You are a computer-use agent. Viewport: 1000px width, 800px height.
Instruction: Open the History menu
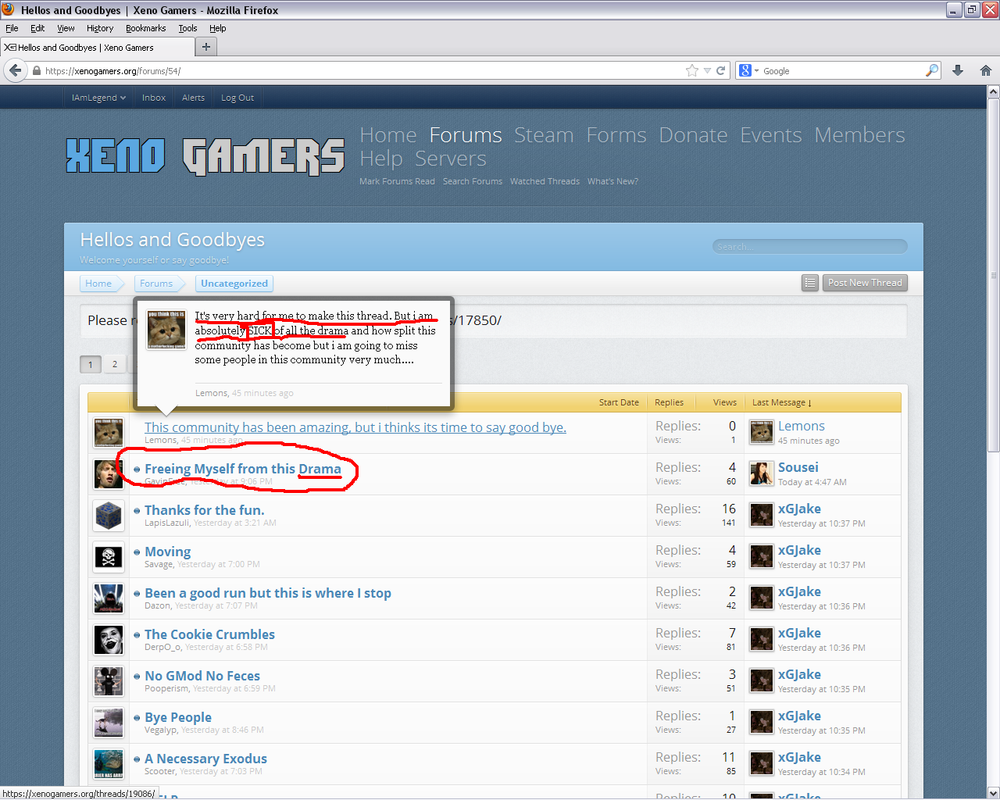(99, 28)
